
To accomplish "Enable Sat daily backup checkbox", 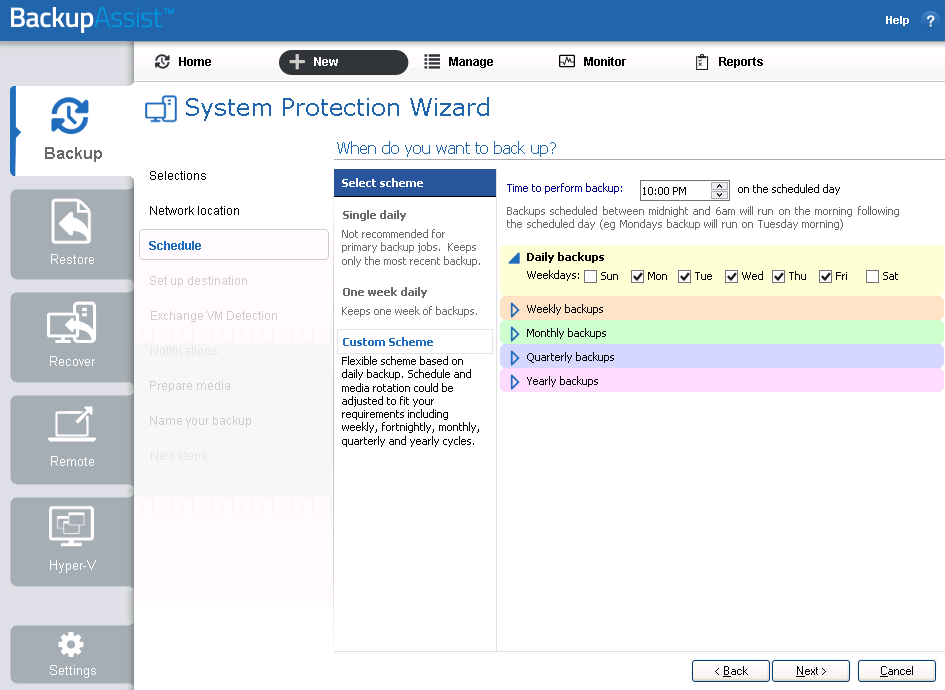I will (872, 276).
